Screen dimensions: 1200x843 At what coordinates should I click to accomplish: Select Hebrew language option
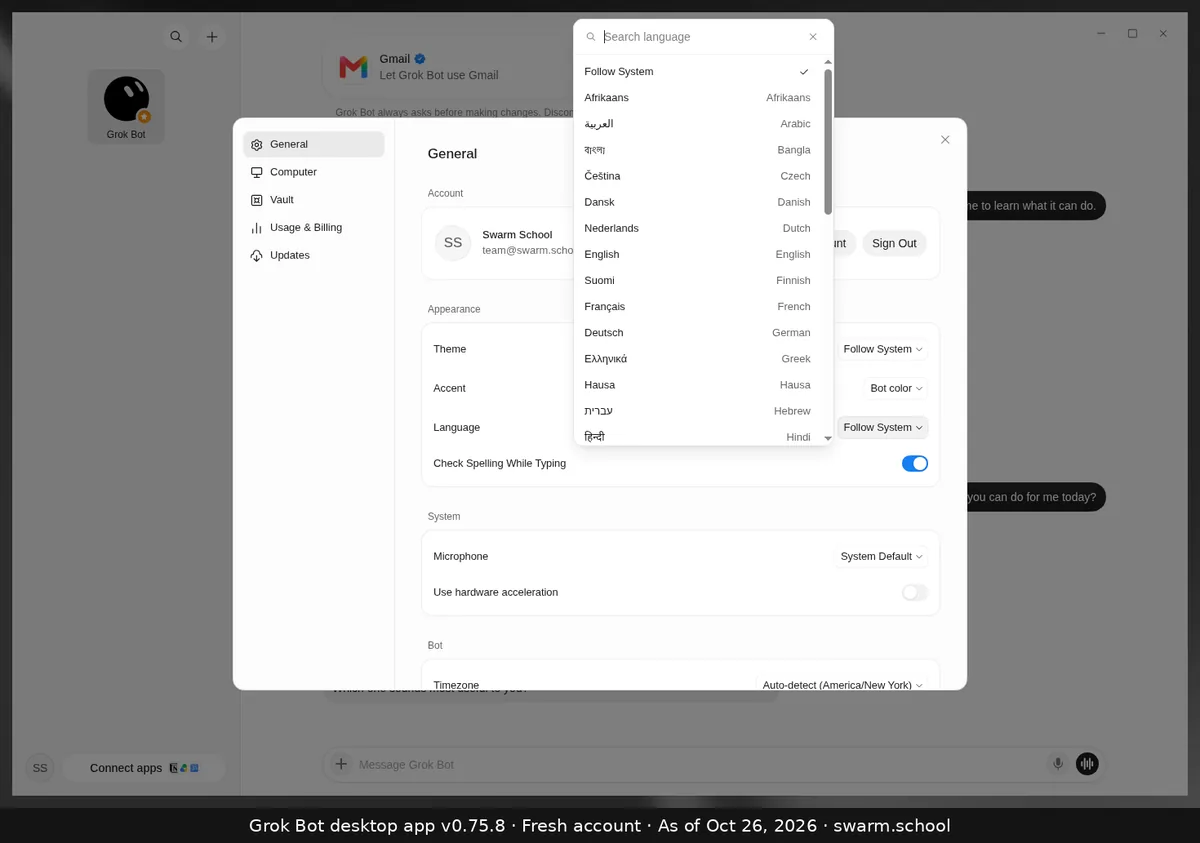click(698, 411)
